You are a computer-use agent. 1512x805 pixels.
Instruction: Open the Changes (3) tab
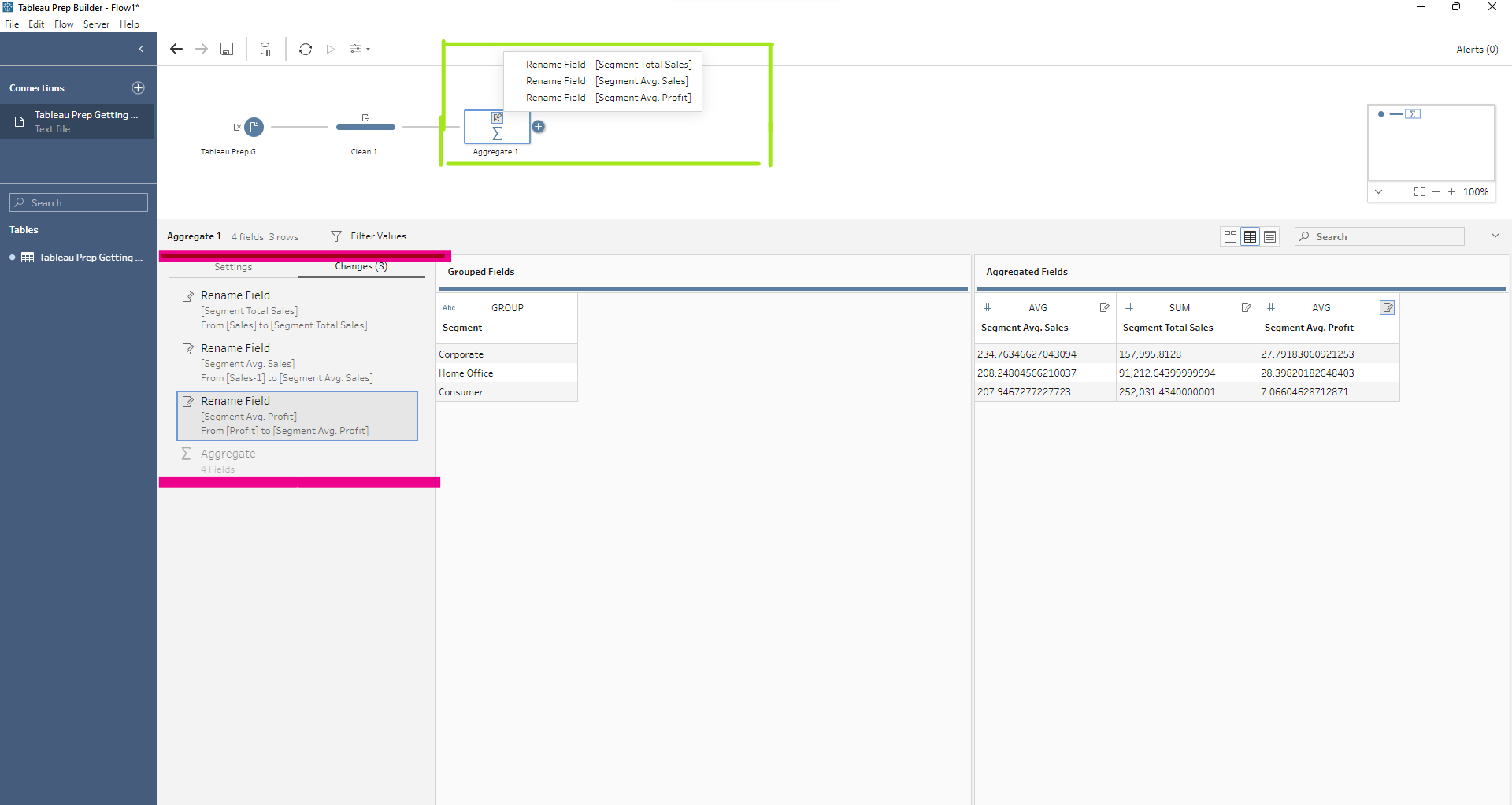point(361,266)
